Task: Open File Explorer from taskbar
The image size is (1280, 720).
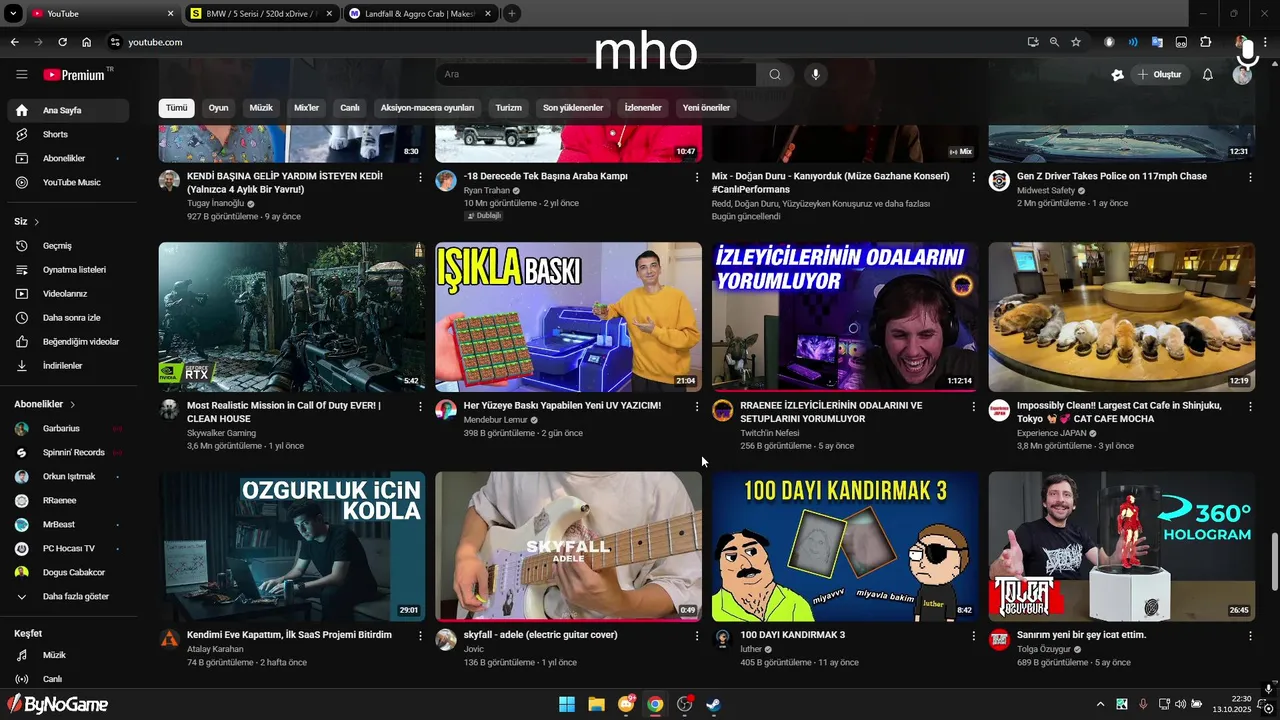Action: click(596, 704)
